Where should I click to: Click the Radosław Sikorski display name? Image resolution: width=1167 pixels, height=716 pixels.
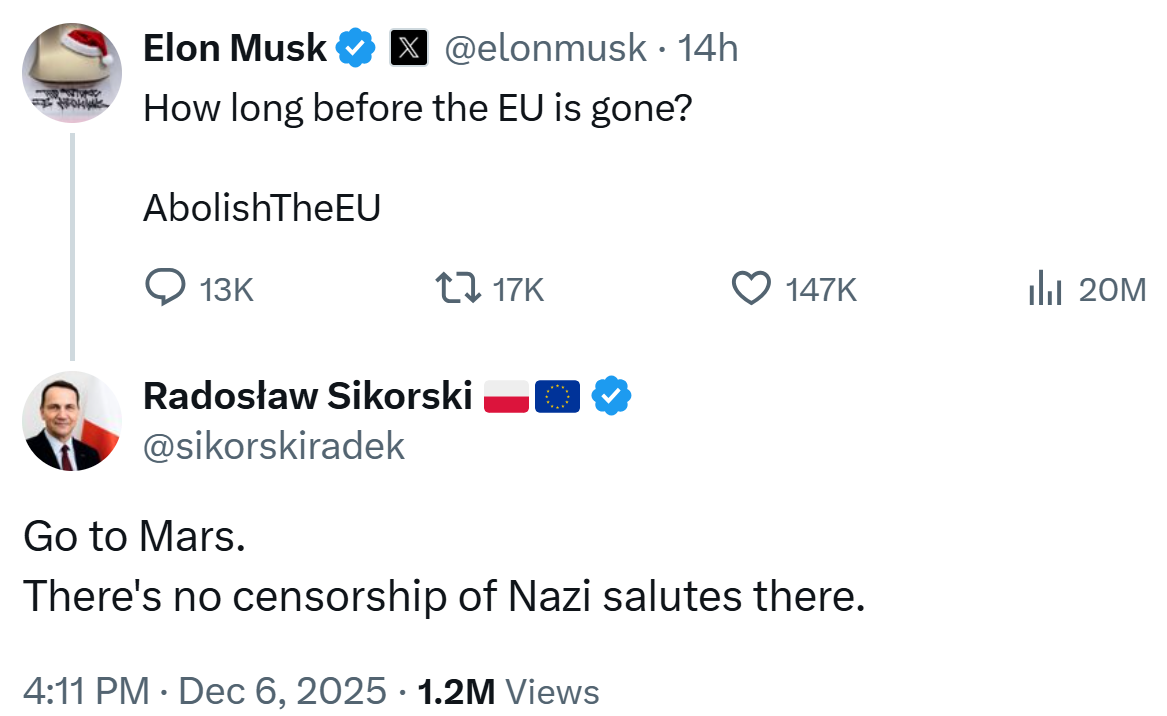click(307, 397)
